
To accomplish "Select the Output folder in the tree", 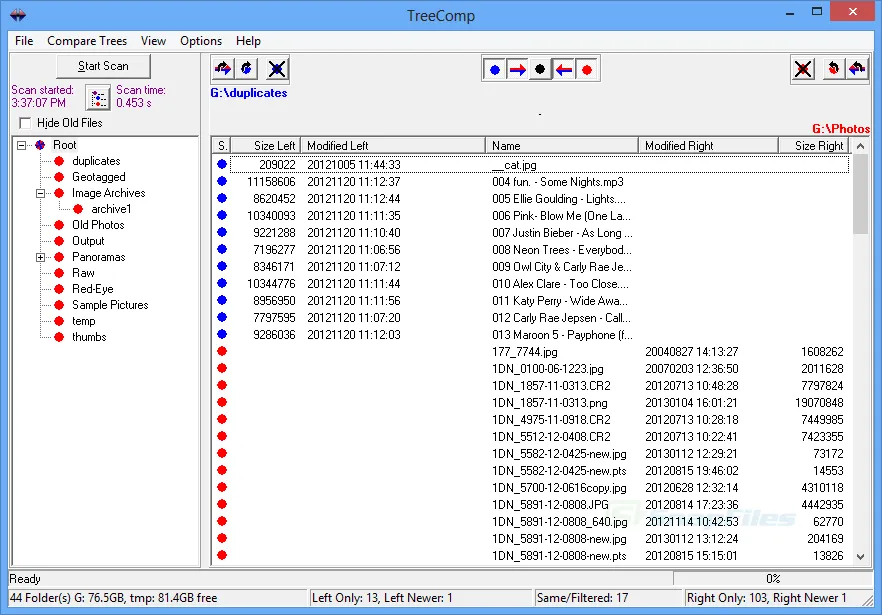I will tap(88, 241).
